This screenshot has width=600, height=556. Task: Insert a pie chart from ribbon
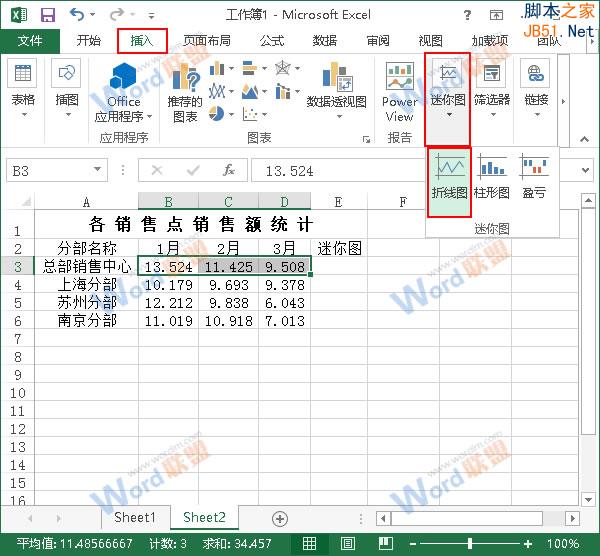coord(217,114)
